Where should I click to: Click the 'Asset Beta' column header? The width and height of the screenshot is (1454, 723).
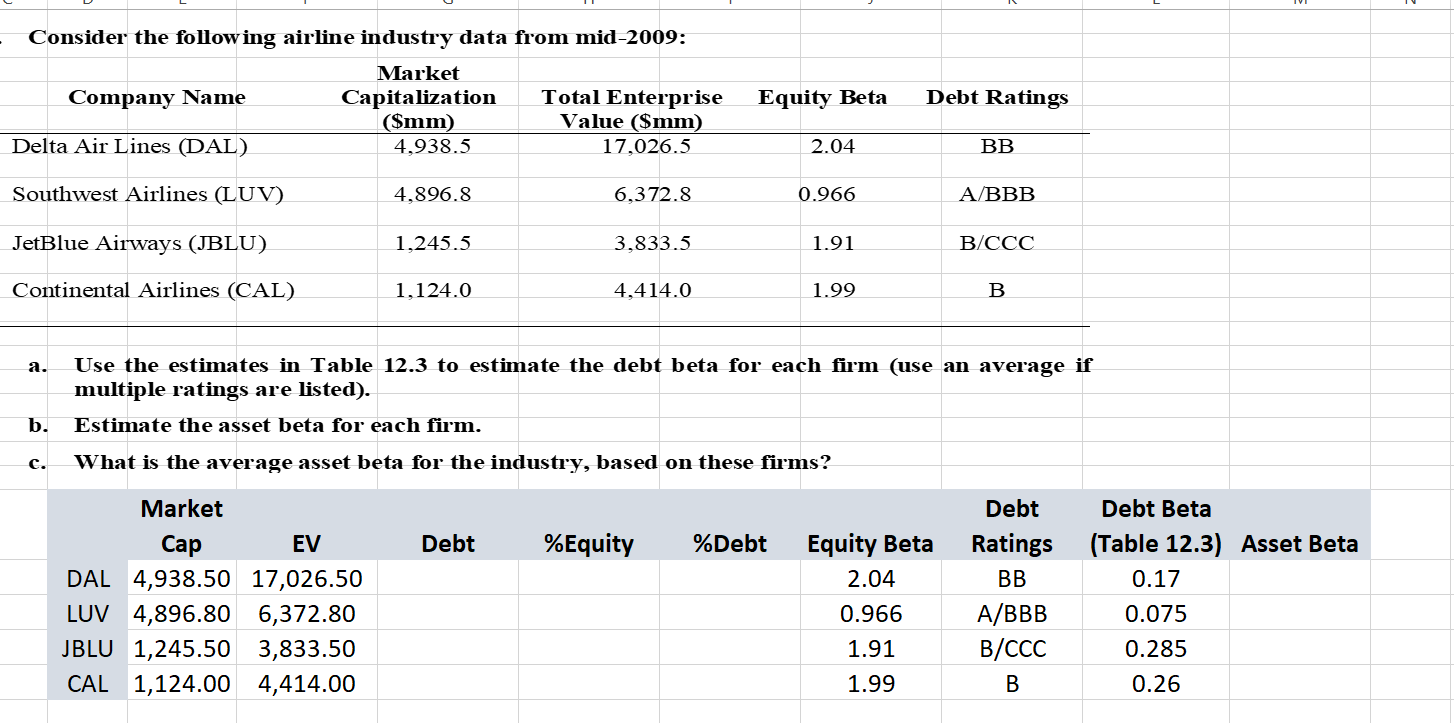pyautogui.click(x=1300, y=544)
